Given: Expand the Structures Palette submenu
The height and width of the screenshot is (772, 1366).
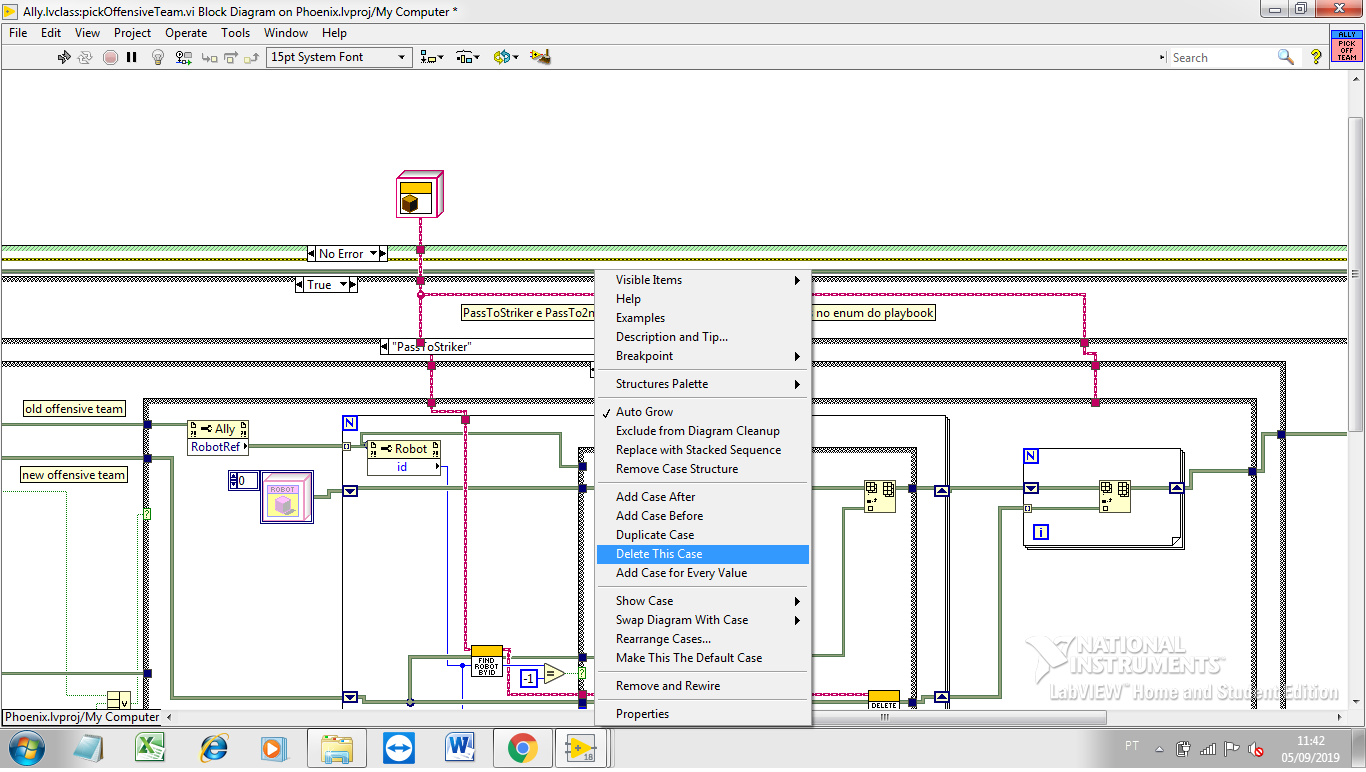Looking at the screenshot, I should pos(703,384).
